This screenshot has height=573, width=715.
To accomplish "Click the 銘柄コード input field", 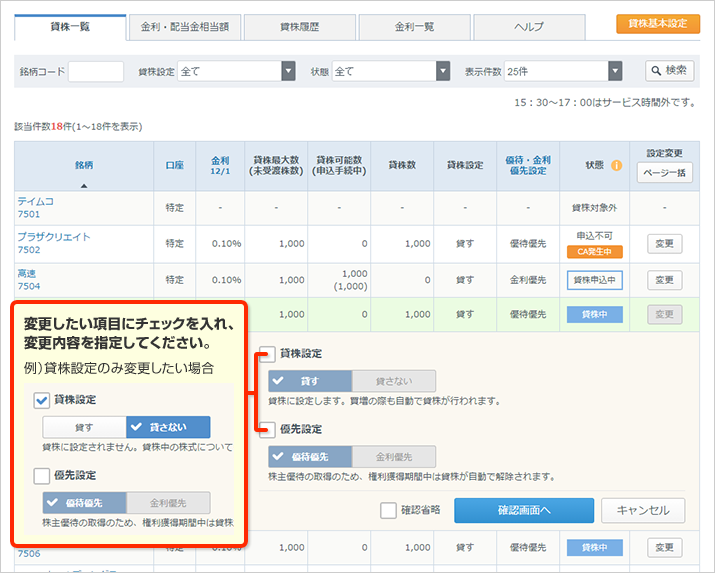I will coord(96,71).
